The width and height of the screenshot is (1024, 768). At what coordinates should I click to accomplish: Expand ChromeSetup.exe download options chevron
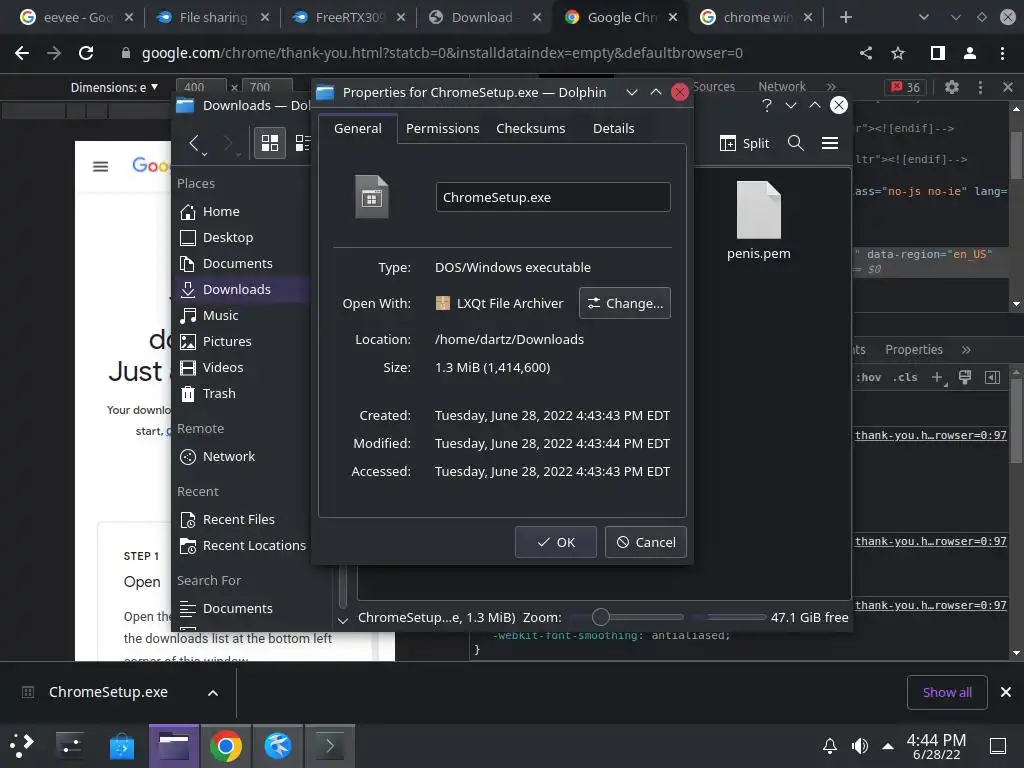point(213,693)
